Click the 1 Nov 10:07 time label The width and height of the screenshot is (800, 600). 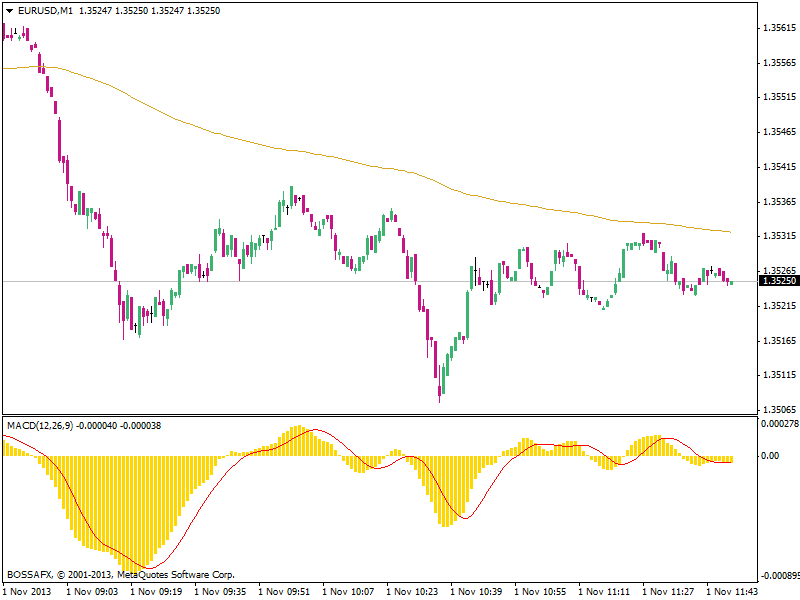[348, 592]
